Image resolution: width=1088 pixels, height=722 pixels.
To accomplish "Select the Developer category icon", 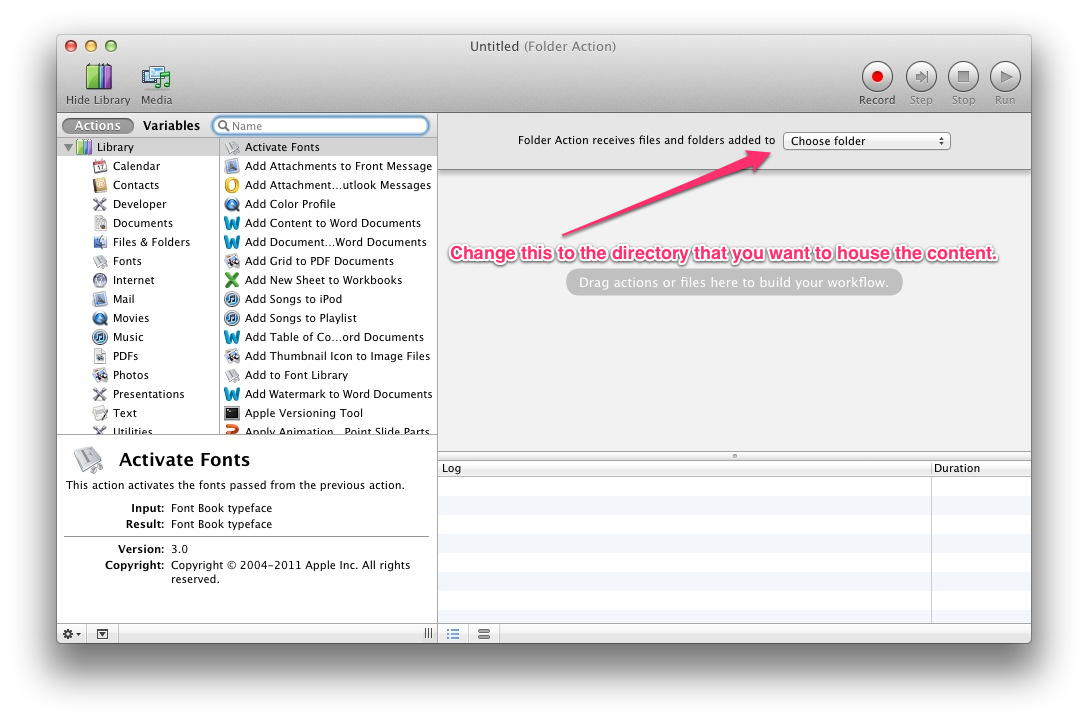I will [100, 204].
